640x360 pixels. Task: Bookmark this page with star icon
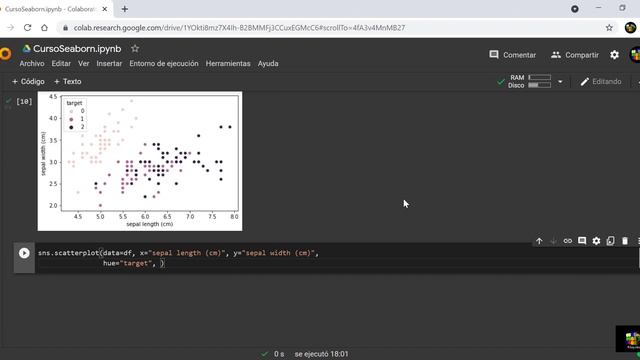[609, 28]
